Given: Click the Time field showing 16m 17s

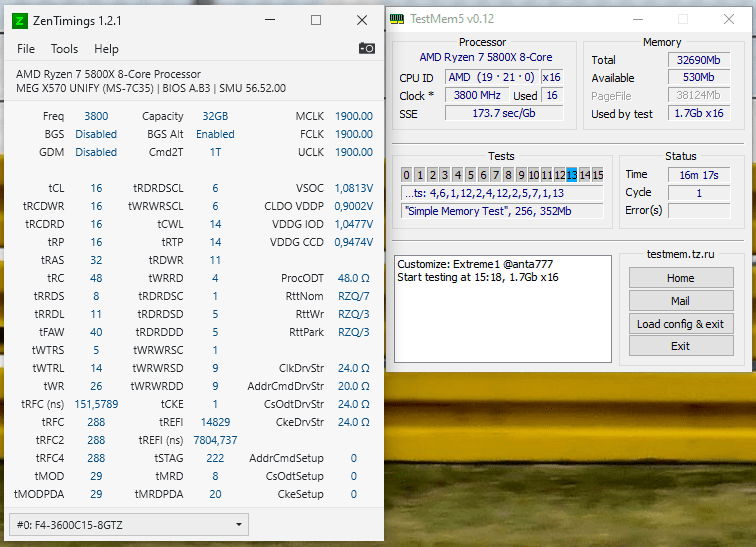Looking at the screenshot, I should tap(699, 175).
